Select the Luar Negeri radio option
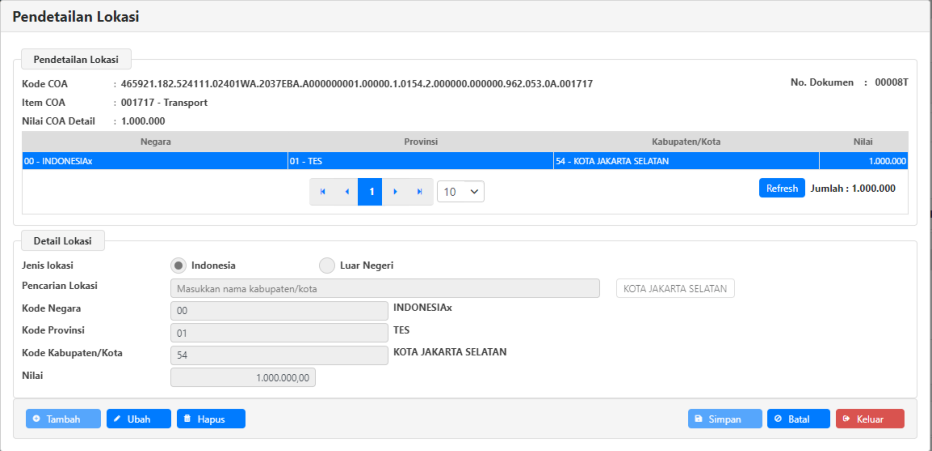Image resolution: width=932 pixels, height=451 pixels. [327, 265]
